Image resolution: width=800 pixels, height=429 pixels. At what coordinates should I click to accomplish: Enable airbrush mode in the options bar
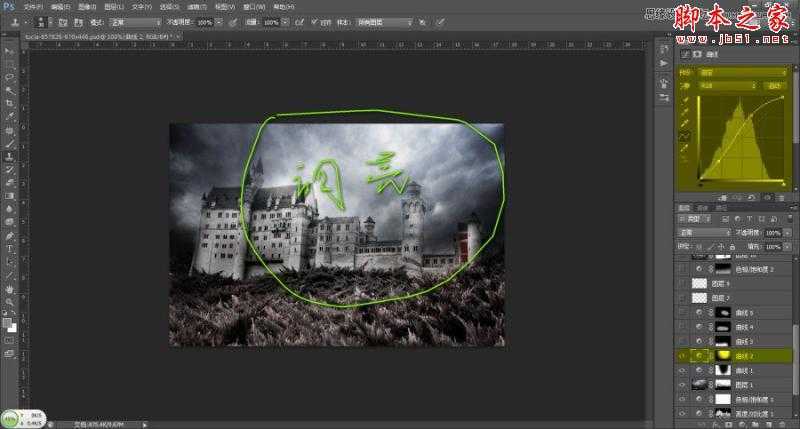coord(299,22)
